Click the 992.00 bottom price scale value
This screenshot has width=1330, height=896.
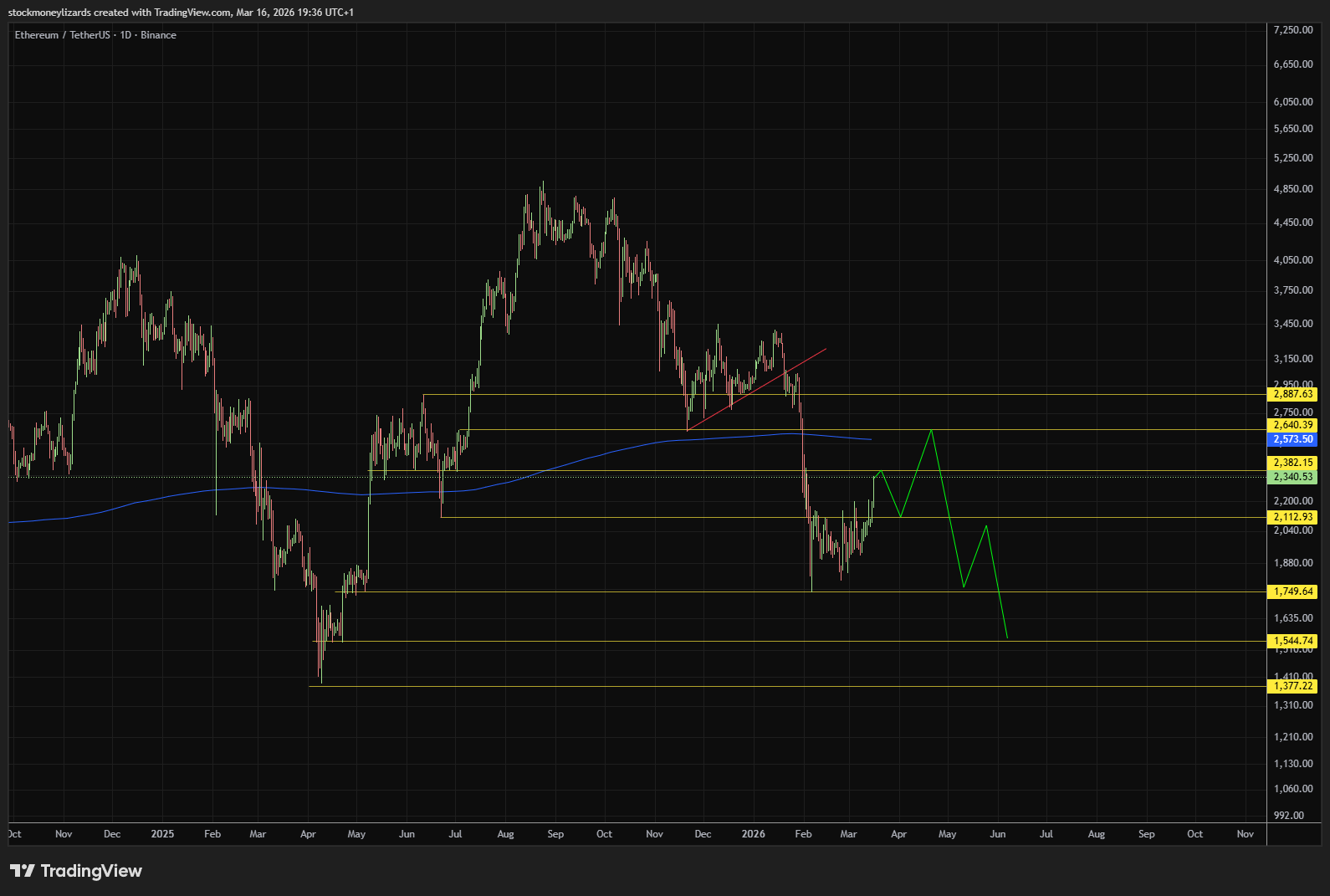[1288, 815]
